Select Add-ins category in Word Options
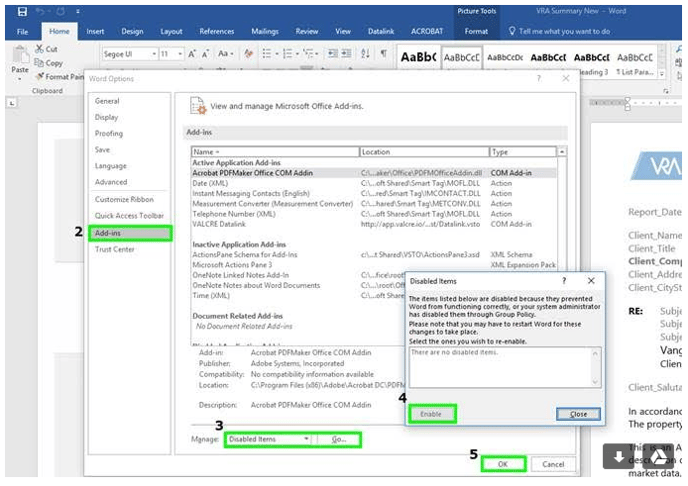 [107, 233]
